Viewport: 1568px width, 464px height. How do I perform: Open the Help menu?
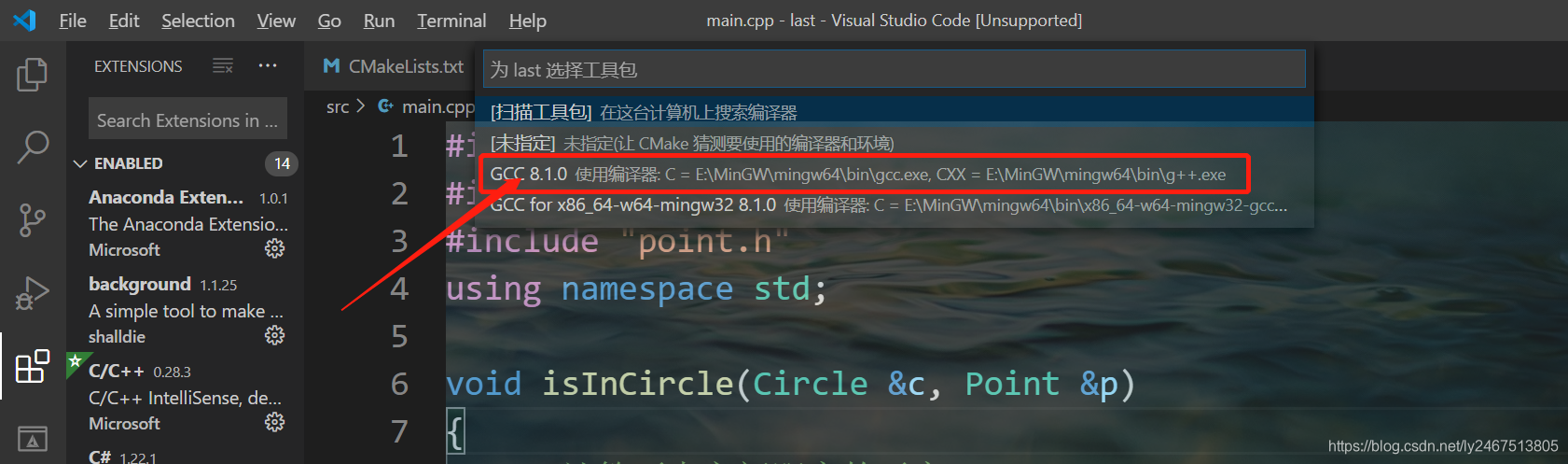pyautogui.click(x=528, y=21)
